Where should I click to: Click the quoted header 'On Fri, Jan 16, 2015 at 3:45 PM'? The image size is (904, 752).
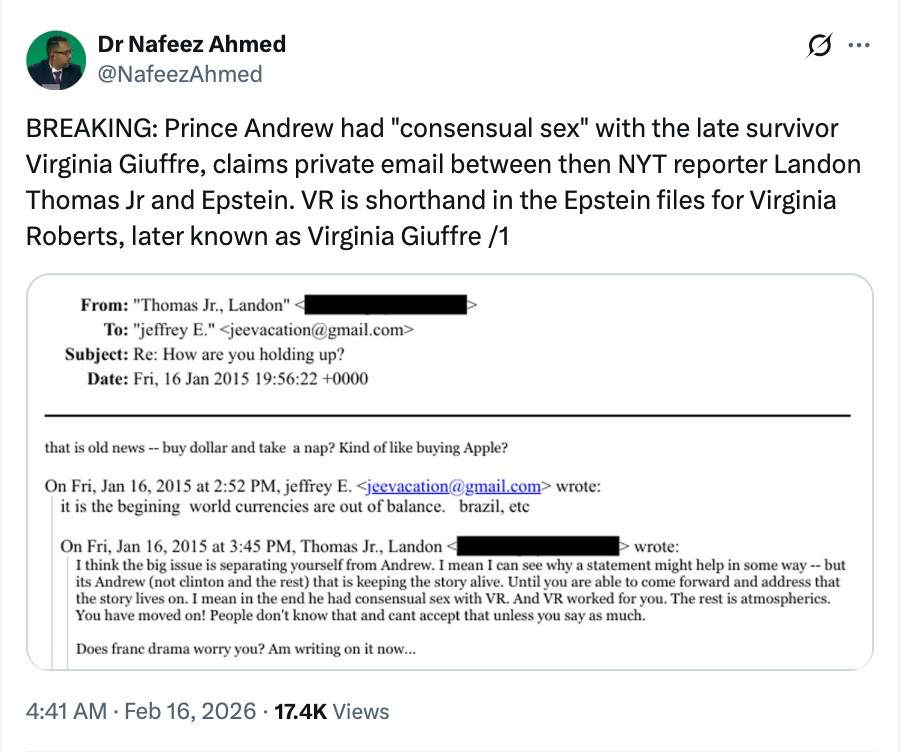[x=250, y=546]
